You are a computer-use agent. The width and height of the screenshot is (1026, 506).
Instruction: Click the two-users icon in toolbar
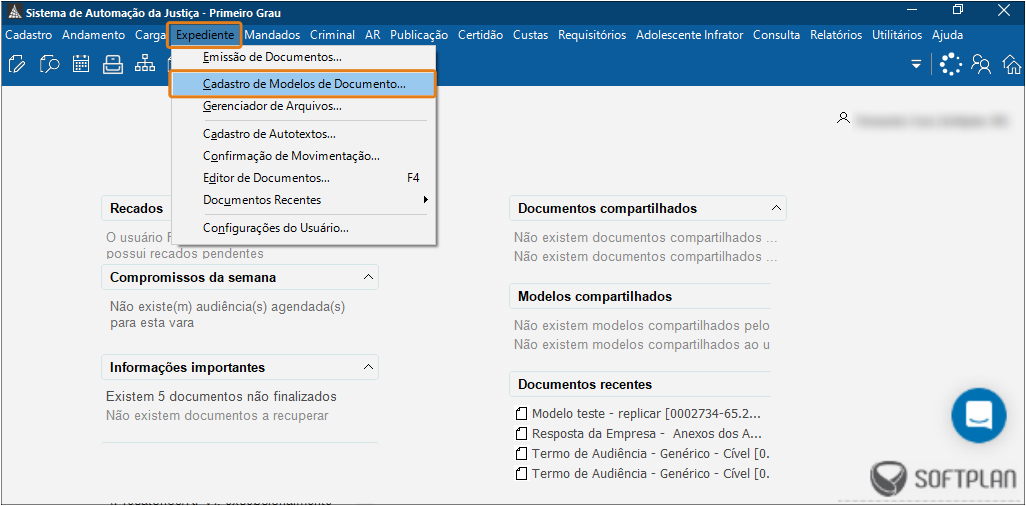(981, 64)
